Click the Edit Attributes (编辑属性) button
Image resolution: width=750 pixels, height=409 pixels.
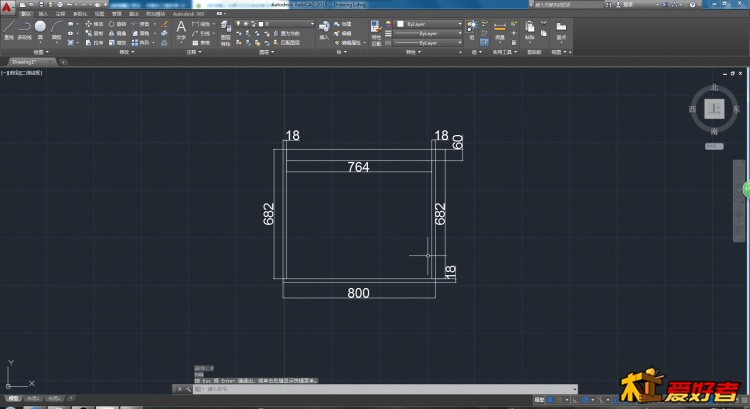click(x=350, y=43)
